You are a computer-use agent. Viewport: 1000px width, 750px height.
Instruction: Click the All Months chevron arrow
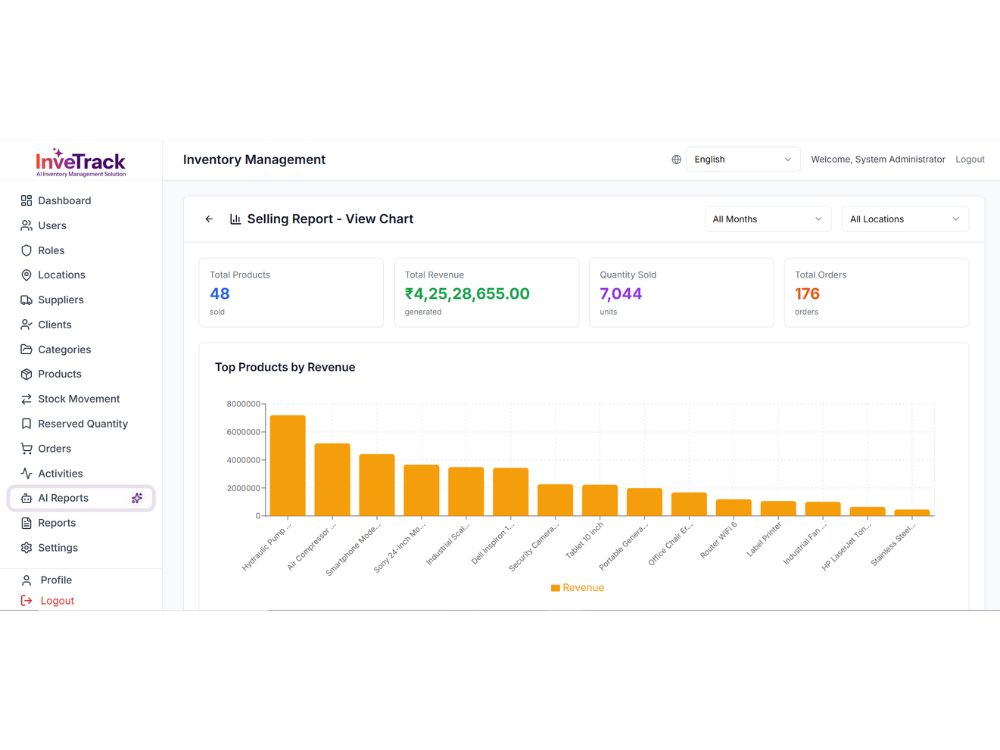coord(818,219)
